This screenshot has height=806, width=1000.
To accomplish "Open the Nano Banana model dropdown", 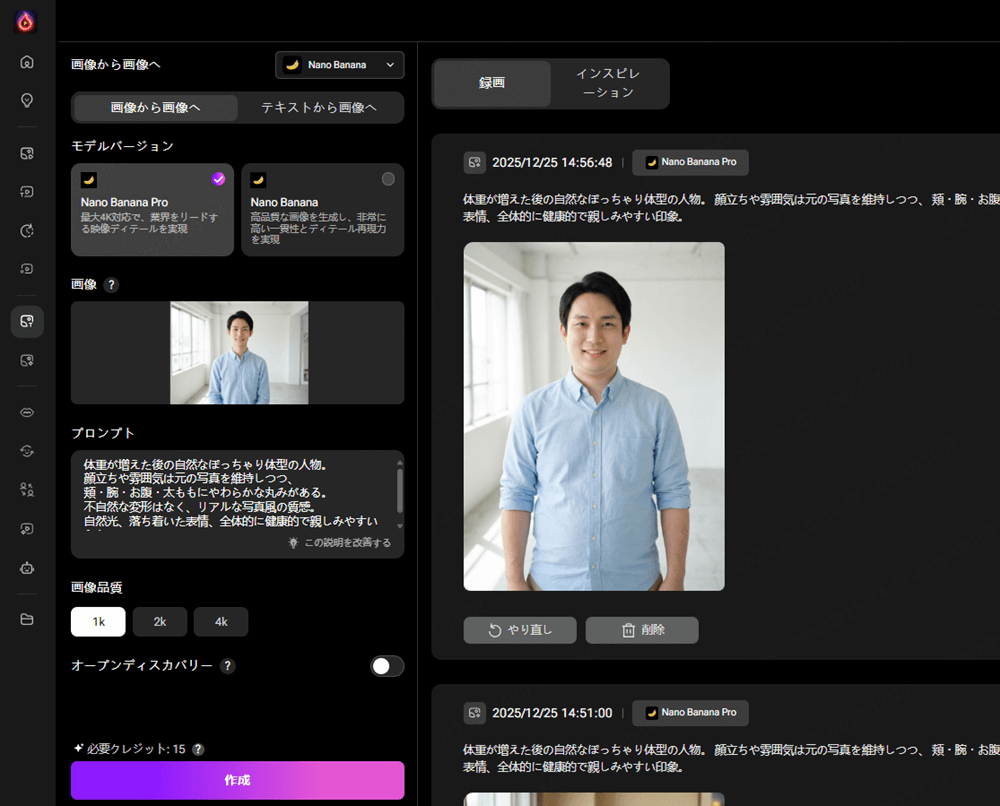I will point(339,64).
